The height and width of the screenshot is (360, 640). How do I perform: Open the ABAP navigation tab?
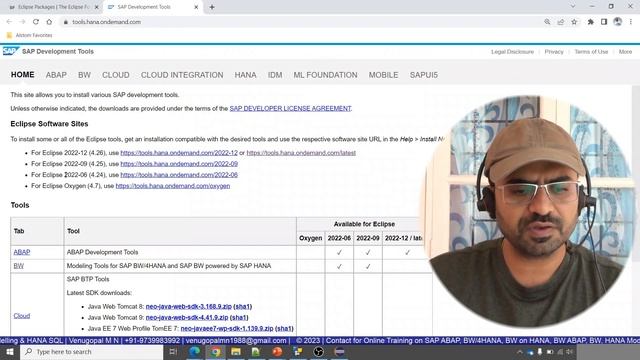[56, 75]
